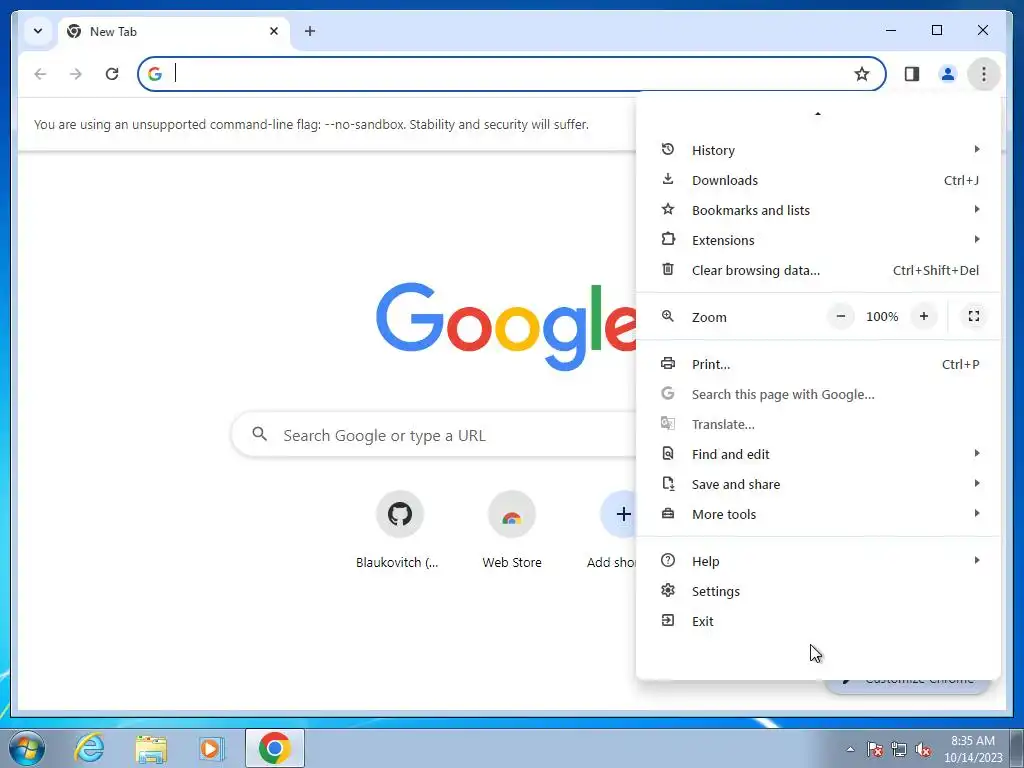
Task: Close the three-dot Chrome menu button
Action: click(x=984, y=74)
